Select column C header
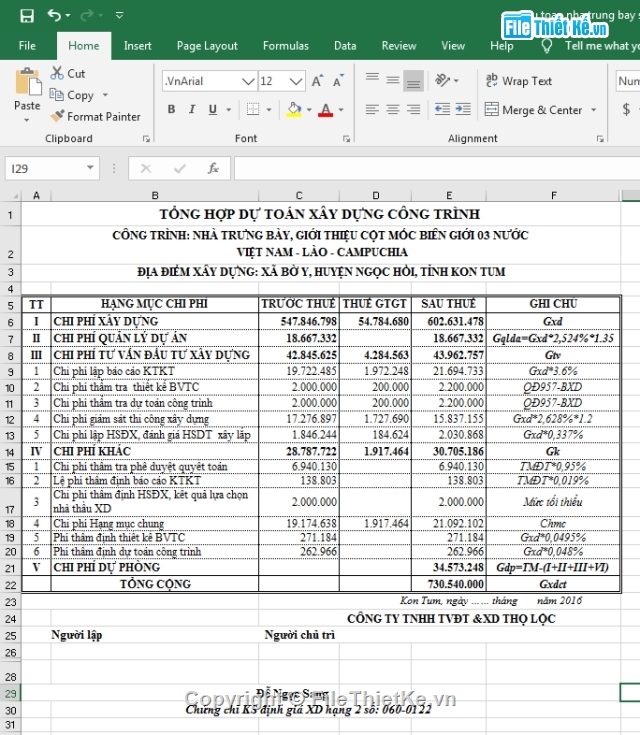640x735 pixels. click(299, 195)
